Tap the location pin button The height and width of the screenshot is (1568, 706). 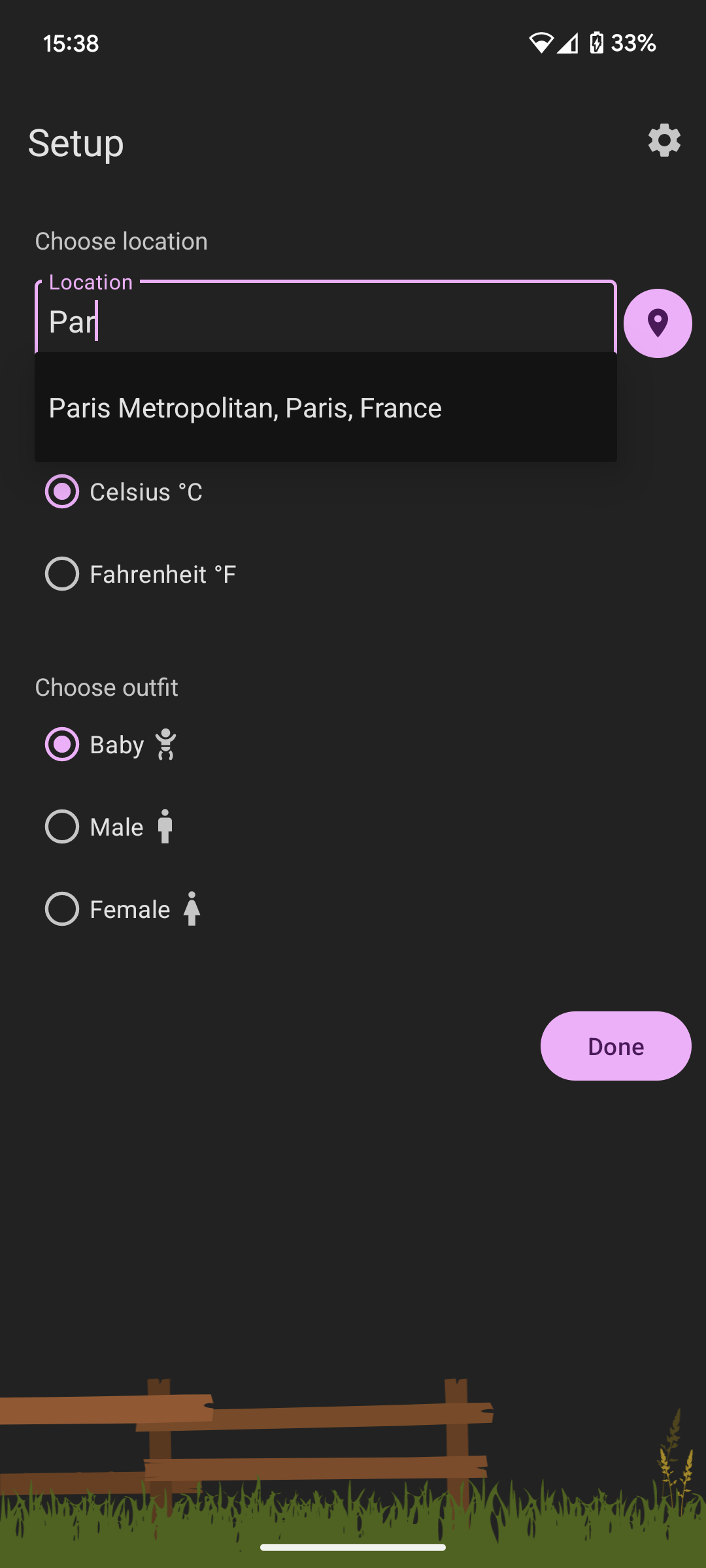point(658,323)
